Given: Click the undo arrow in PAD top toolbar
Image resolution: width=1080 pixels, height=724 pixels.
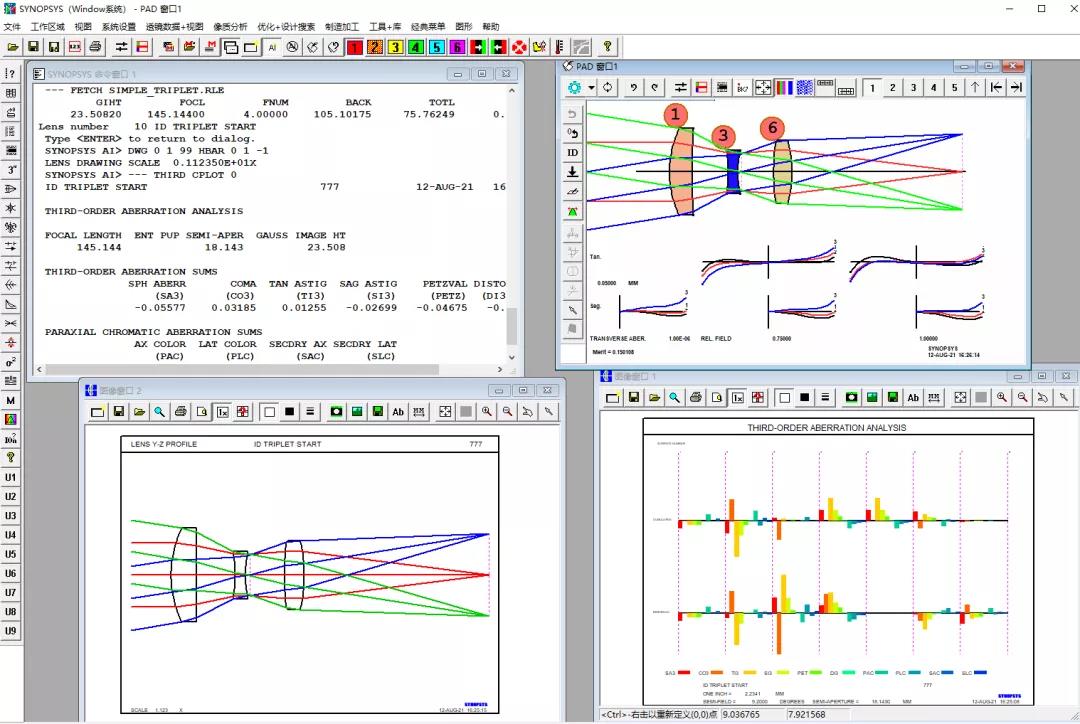Looking at the screenshot, I should (634, 87).
